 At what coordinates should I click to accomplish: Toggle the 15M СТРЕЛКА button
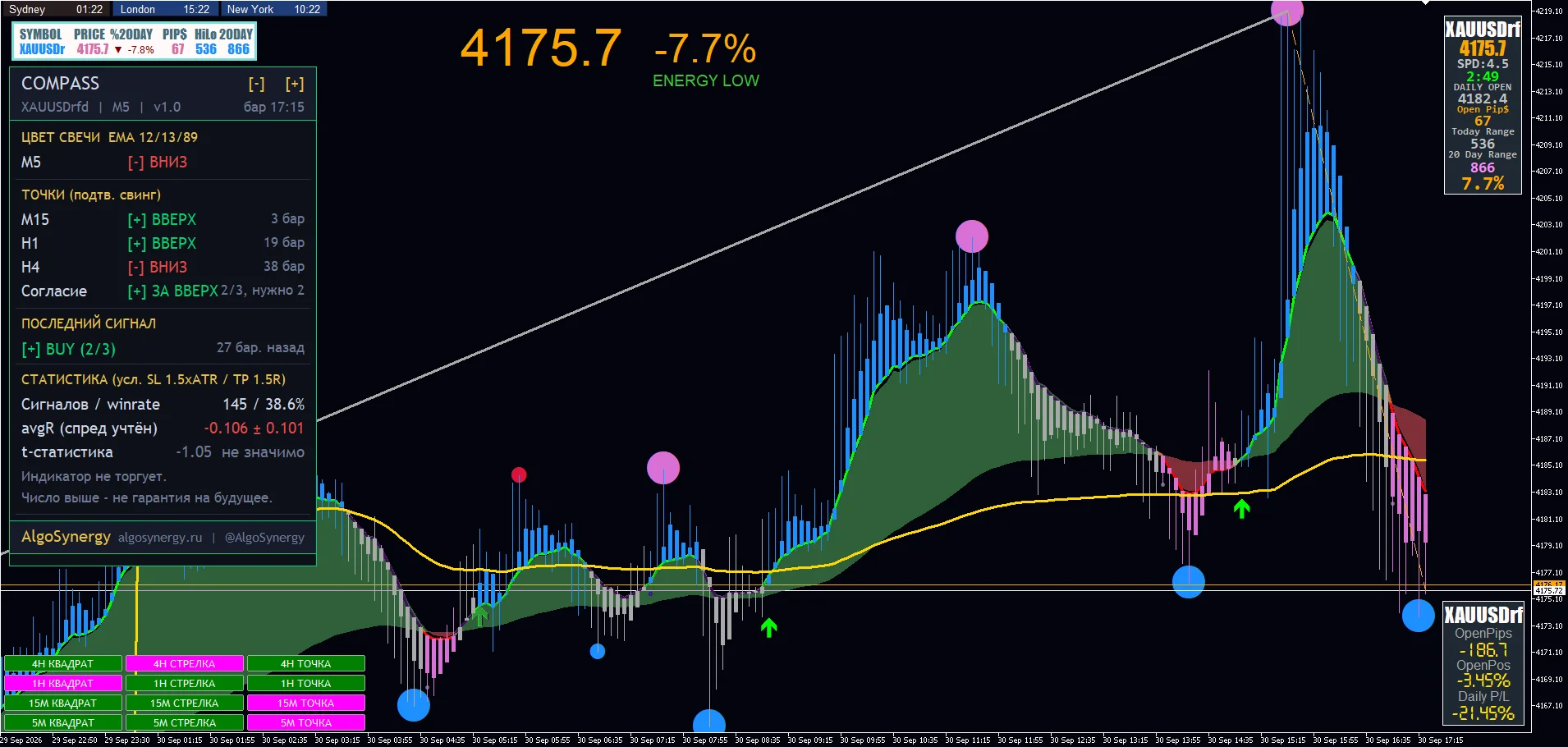(185, 703)
